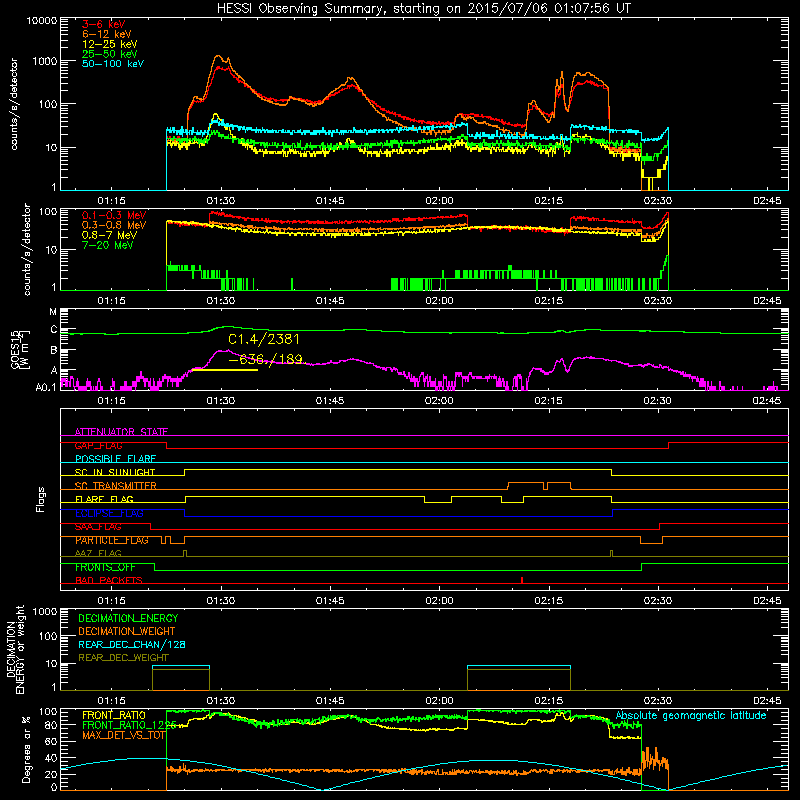Click the REAR_DEC_WEIGHT legend label
This screenshot has height=800, width=800.
click(x=123, y=658)
